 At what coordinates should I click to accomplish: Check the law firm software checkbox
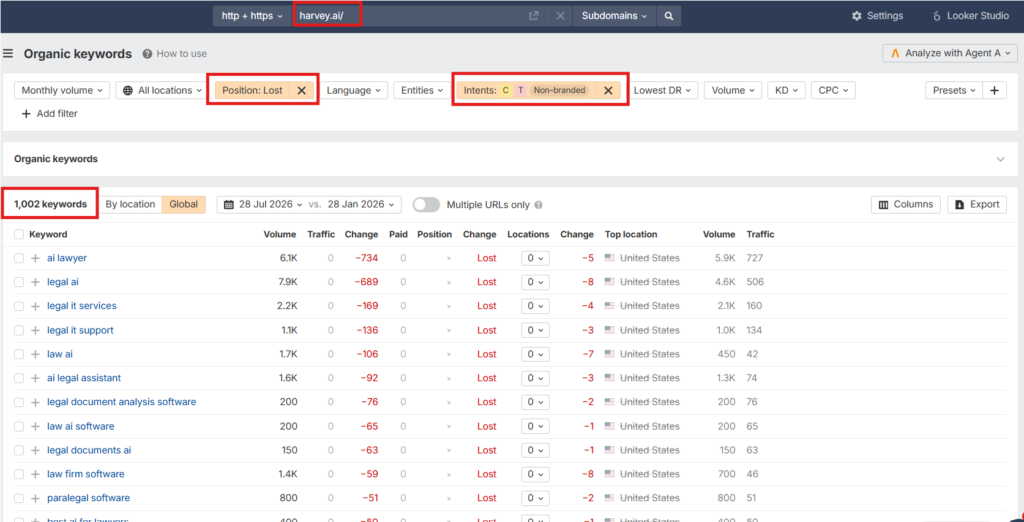tap(19, 474)
